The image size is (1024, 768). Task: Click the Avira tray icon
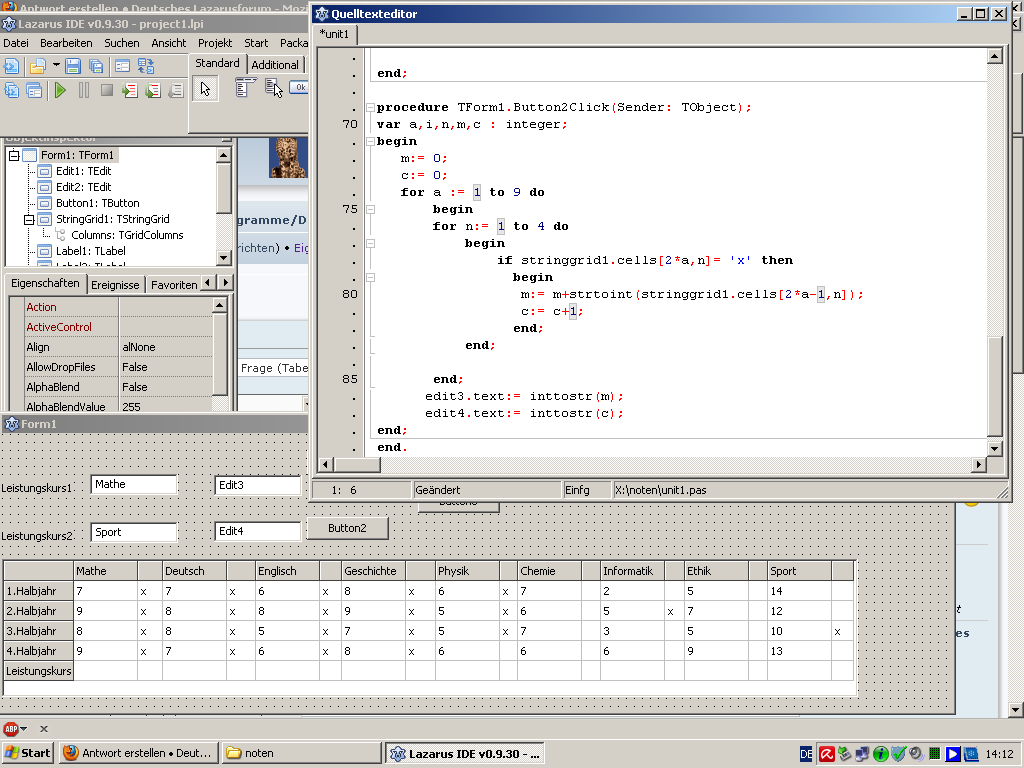tap(827, 753)
